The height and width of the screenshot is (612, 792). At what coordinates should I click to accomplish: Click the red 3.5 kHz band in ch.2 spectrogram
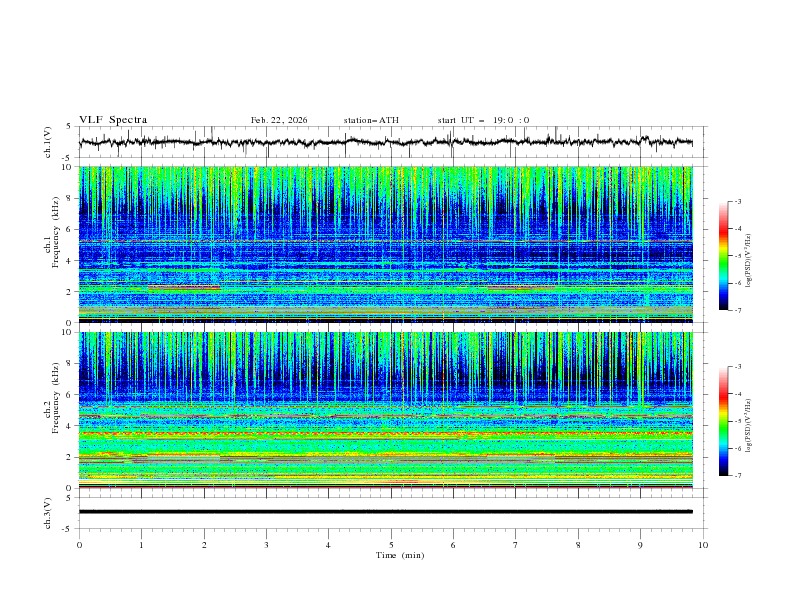pos(386,433)
